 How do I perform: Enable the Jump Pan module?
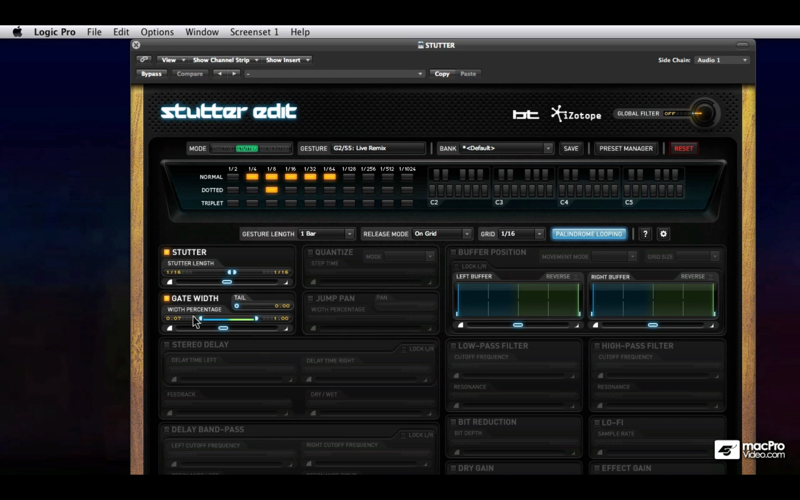click(310, 298)
